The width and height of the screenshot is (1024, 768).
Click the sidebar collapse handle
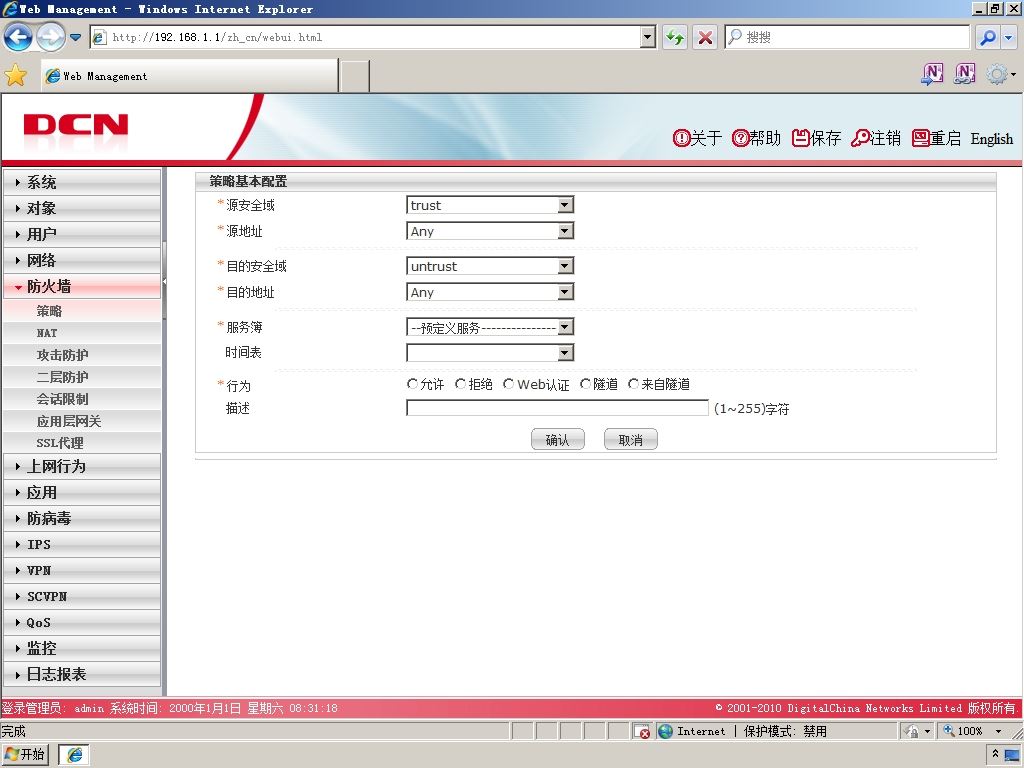164,281
